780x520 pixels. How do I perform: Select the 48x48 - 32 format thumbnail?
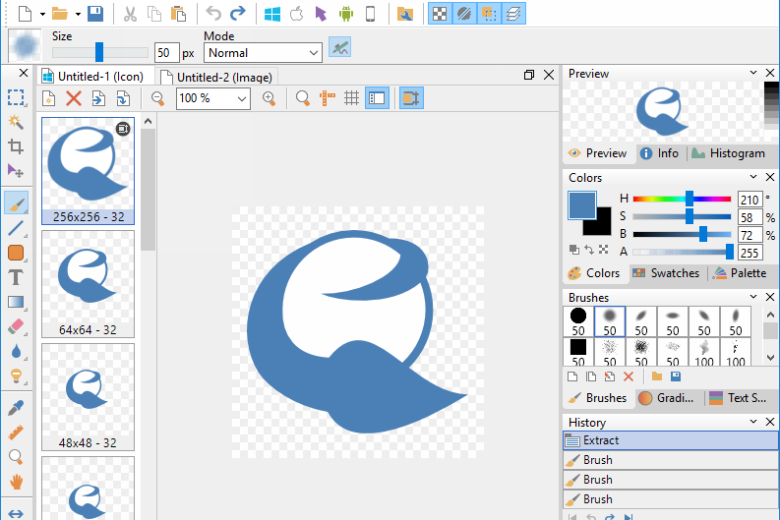(88, 397)
